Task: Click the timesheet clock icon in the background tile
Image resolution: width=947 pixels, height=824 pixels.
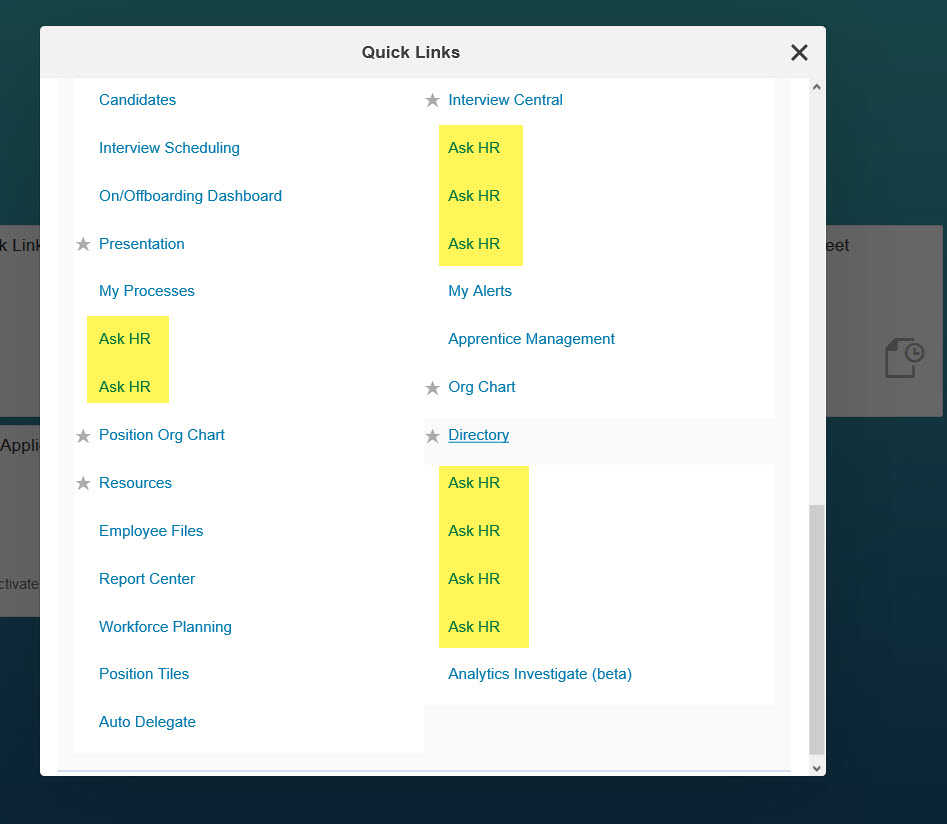Action: click(x=904, y=358)
